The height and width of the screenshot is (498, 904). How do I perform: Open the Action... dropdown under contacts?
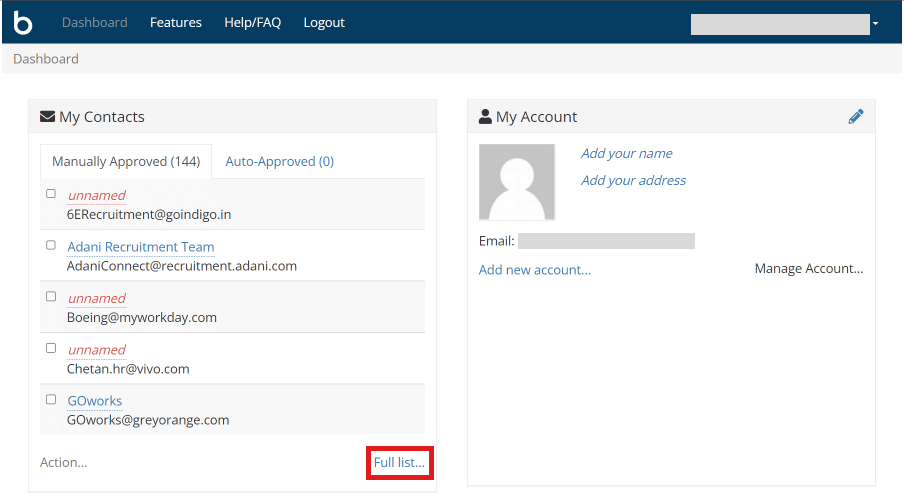[64, 462]
